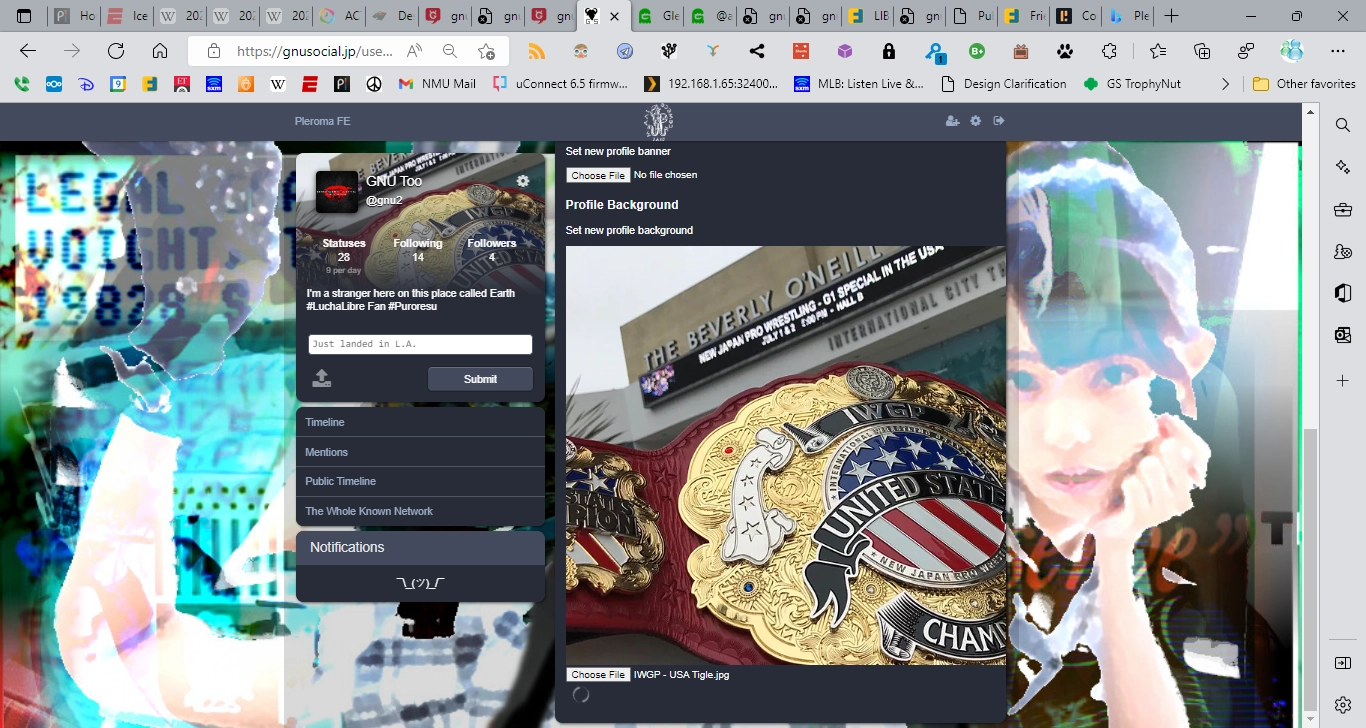The image size is (1366, 728).
Task: Open the Mentions navigation link
Action: click(420, 452)
